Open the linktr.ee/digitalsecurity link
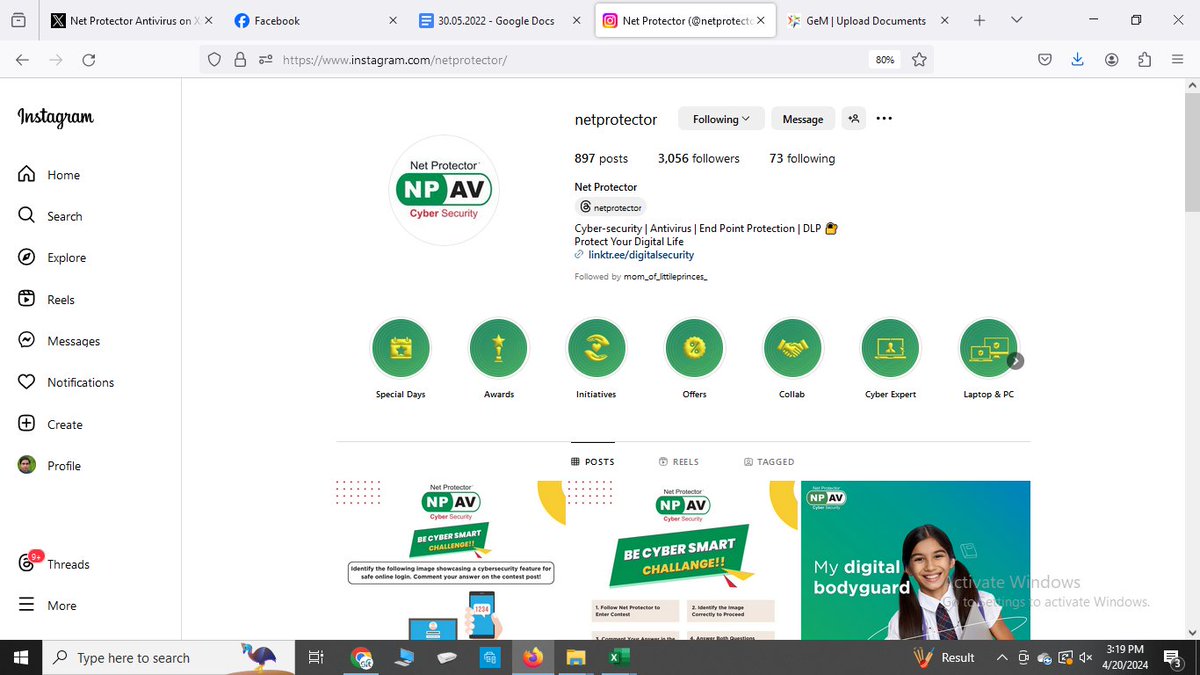The image size is (1200, 675). (640, 254)
